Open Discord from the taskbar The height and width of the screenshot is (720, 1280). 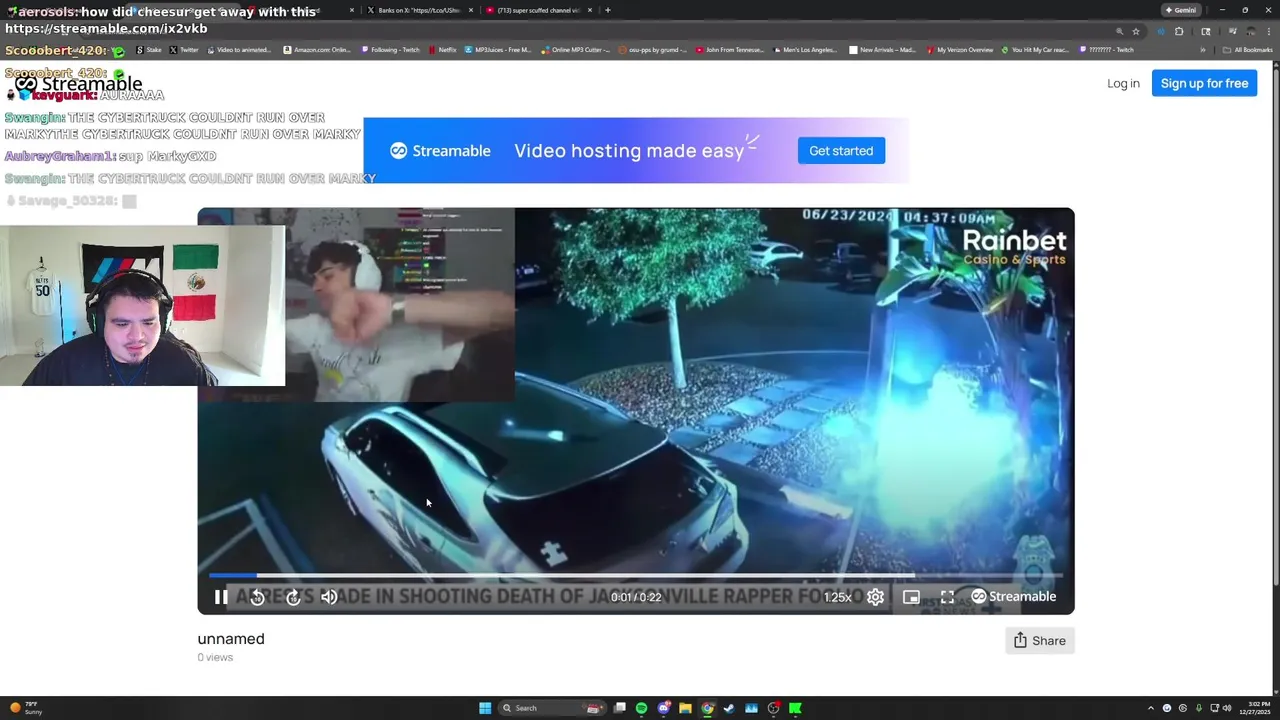tap(663, 708)
